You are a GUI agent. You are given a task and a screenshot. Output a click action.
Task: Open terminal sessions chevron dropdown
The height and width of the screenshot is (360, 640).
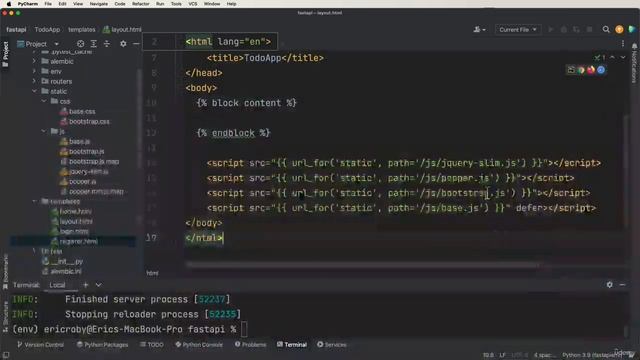click(98, 285)
